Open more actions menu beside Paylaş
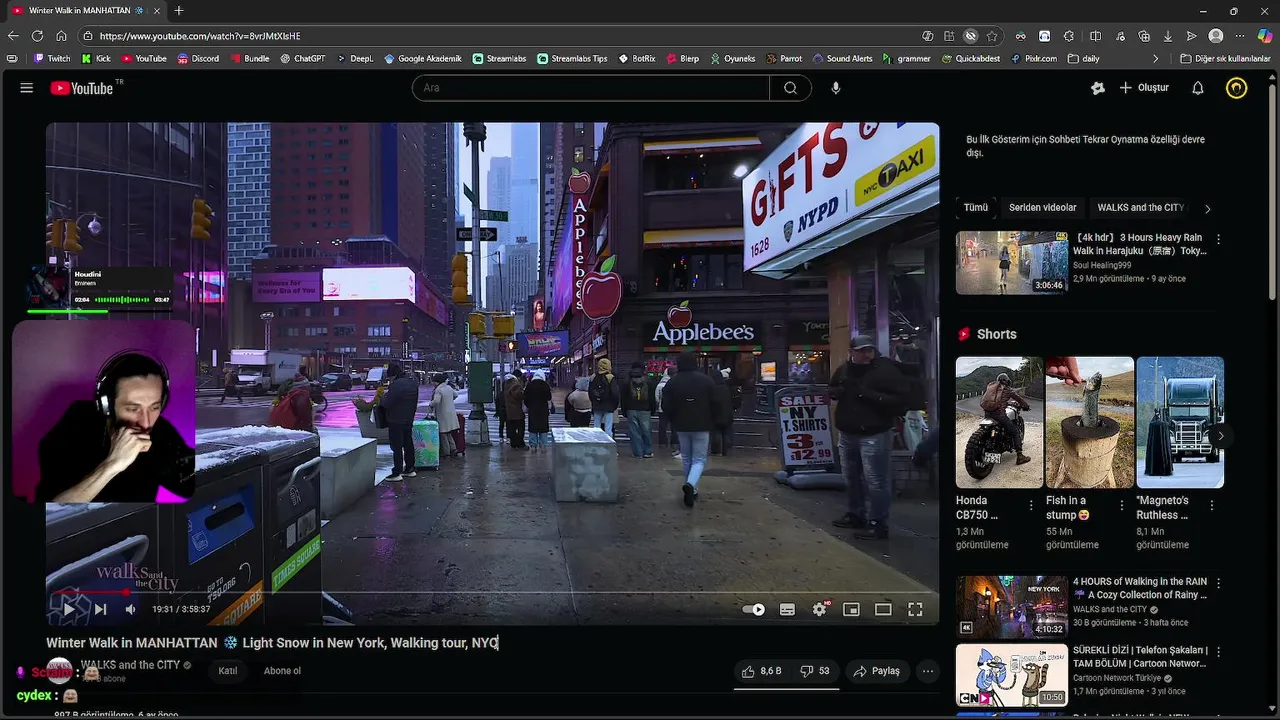 click(928, 671)
